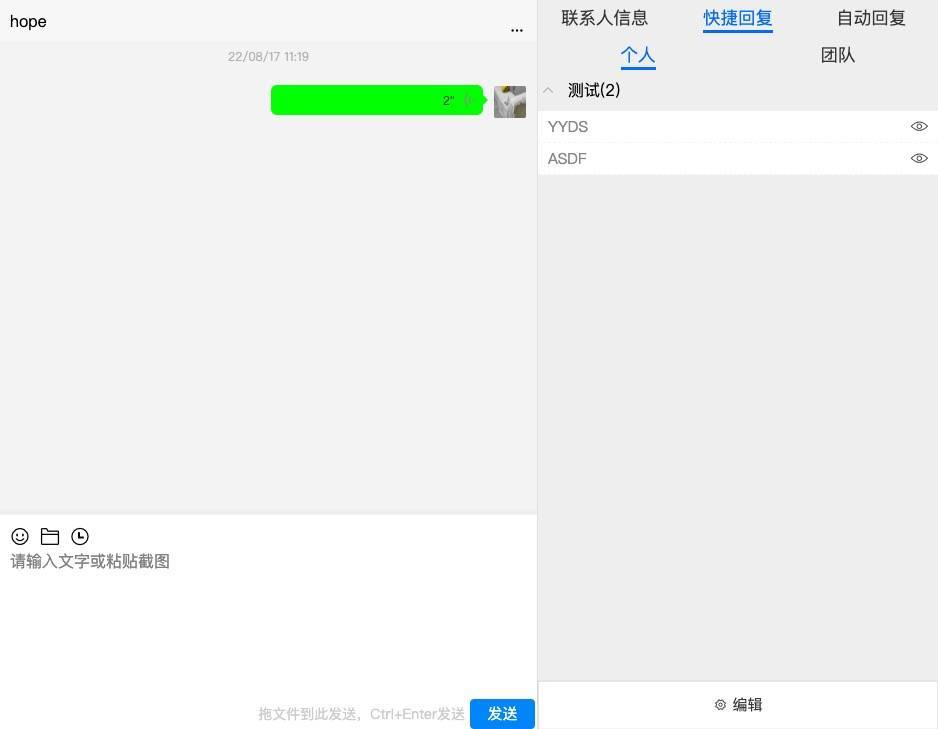
Task: Click the gear icon beside 编辑
Action: coord(721,705)
